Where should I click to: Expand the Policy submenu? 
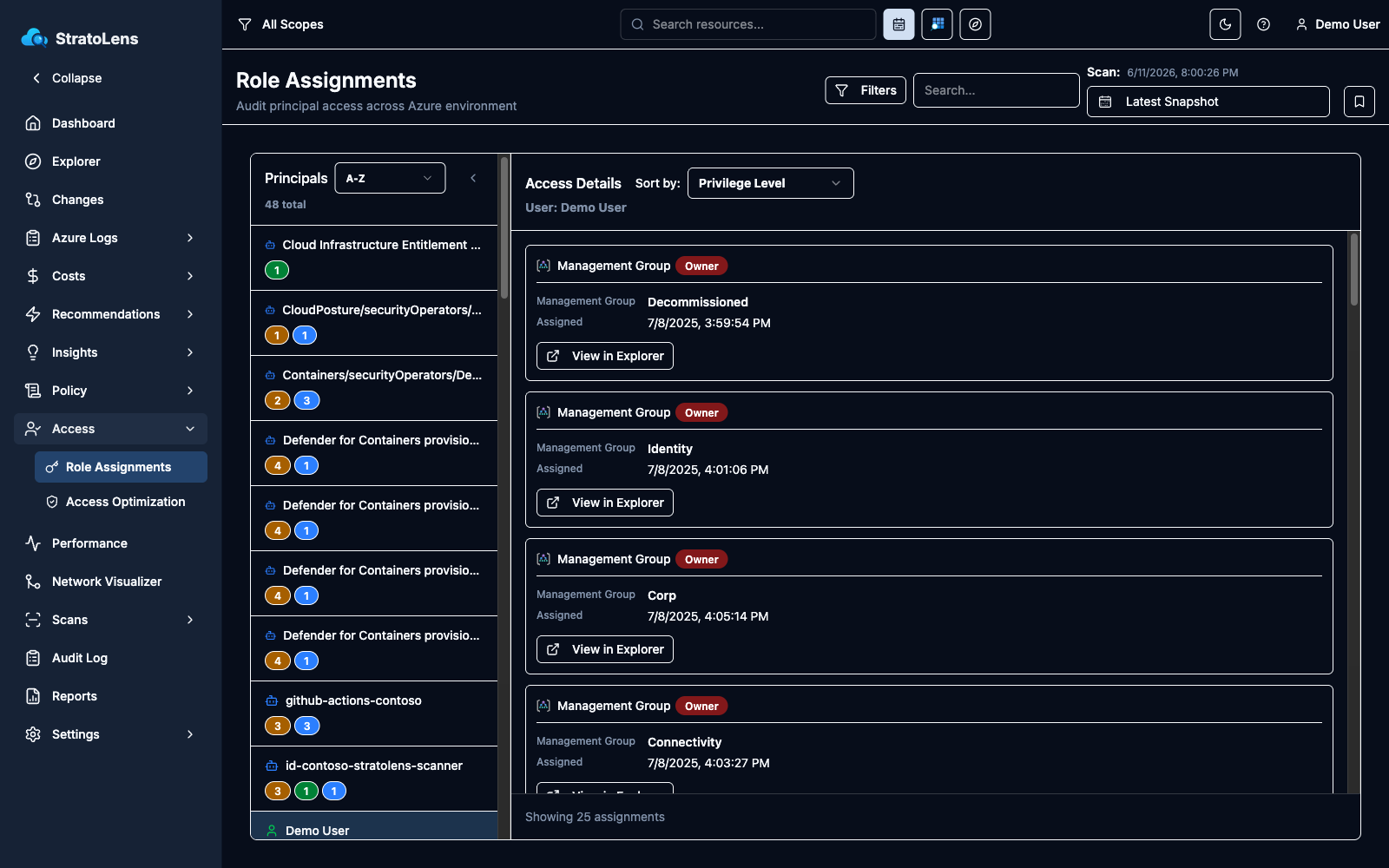coord(110,391)
